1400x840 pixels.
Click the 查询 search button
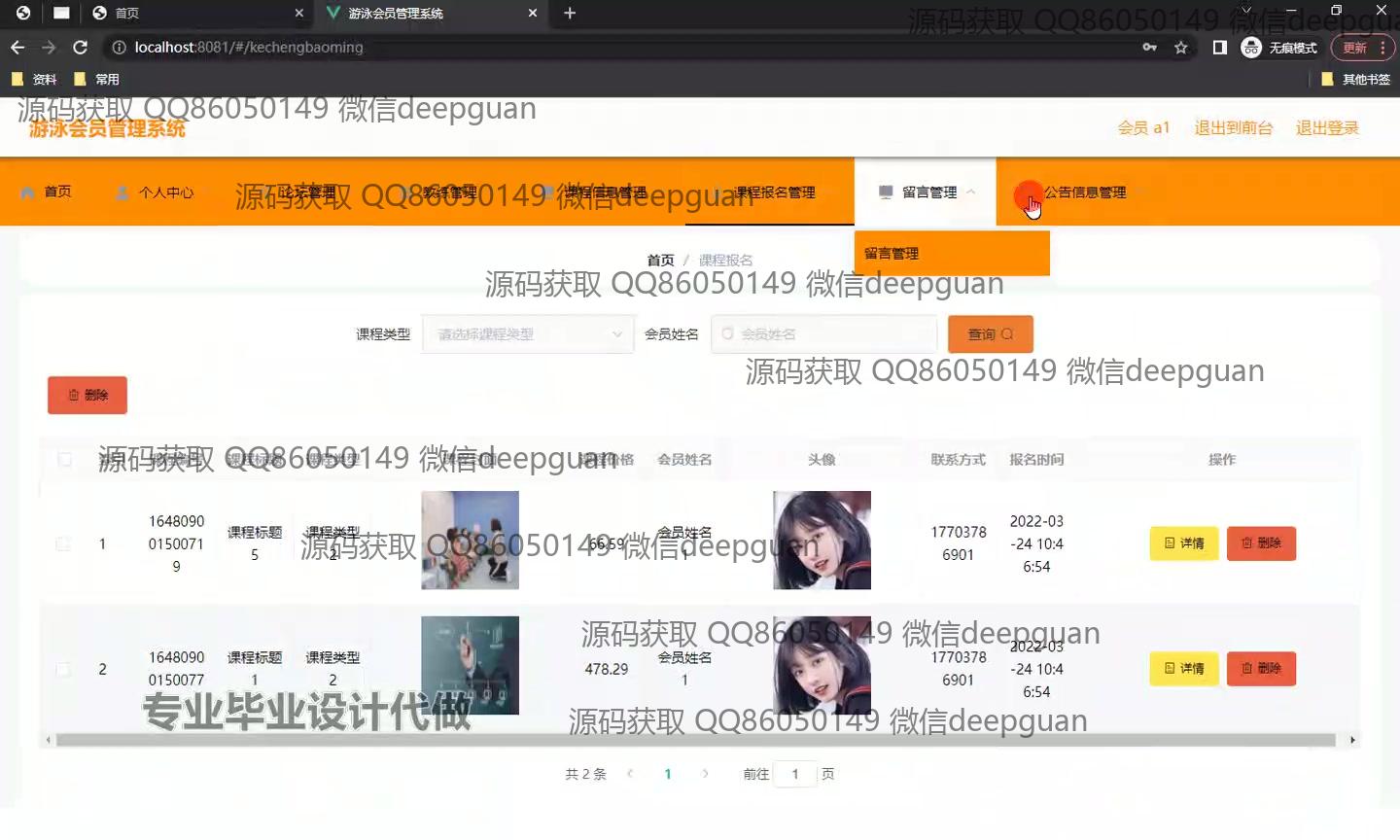(990, 334)
